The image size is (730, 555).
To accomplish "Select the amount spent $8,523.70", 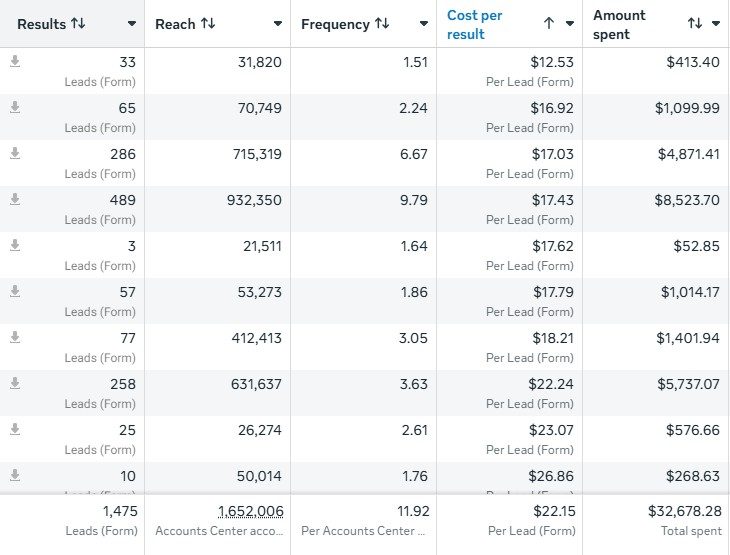I will [x=687, y=200].
